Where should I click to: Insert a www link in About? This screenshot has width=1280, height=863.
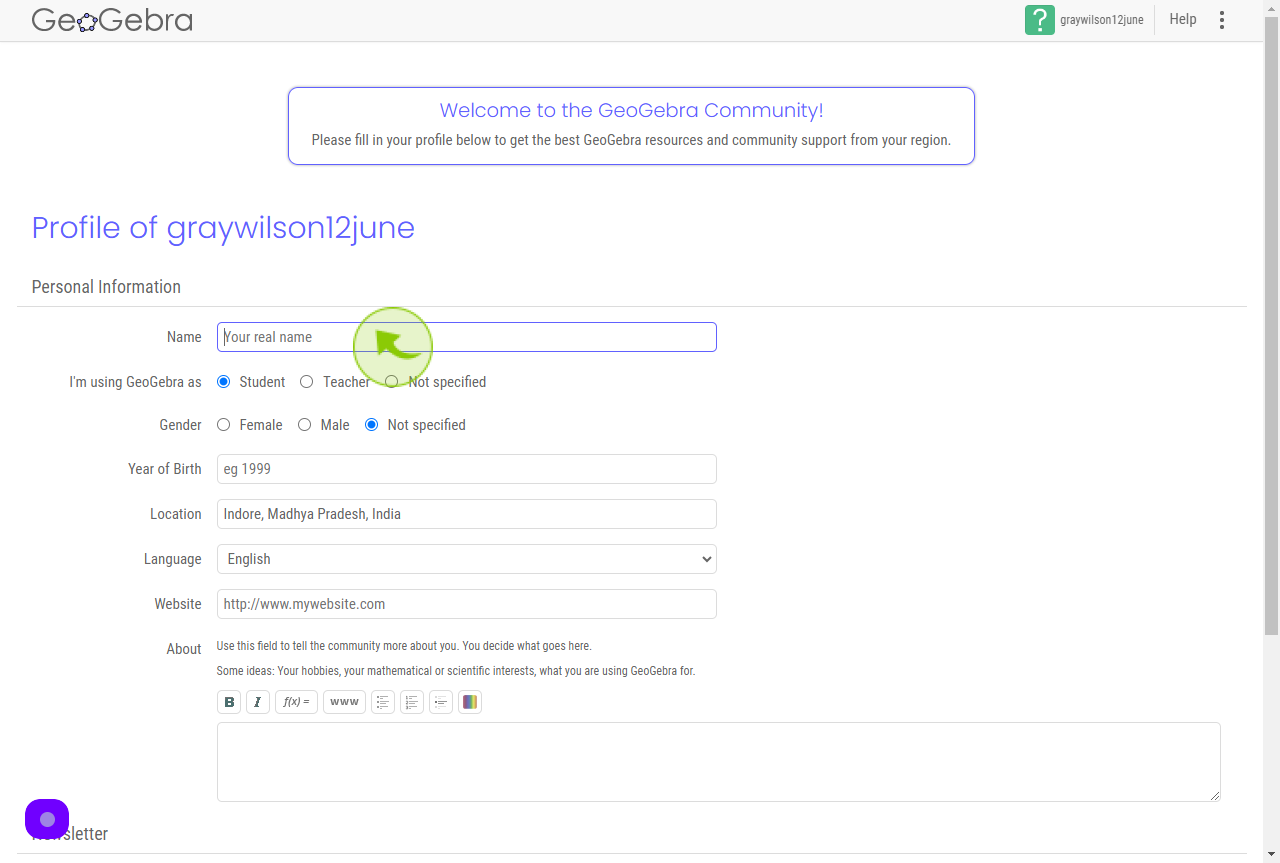tap(344, 702)
